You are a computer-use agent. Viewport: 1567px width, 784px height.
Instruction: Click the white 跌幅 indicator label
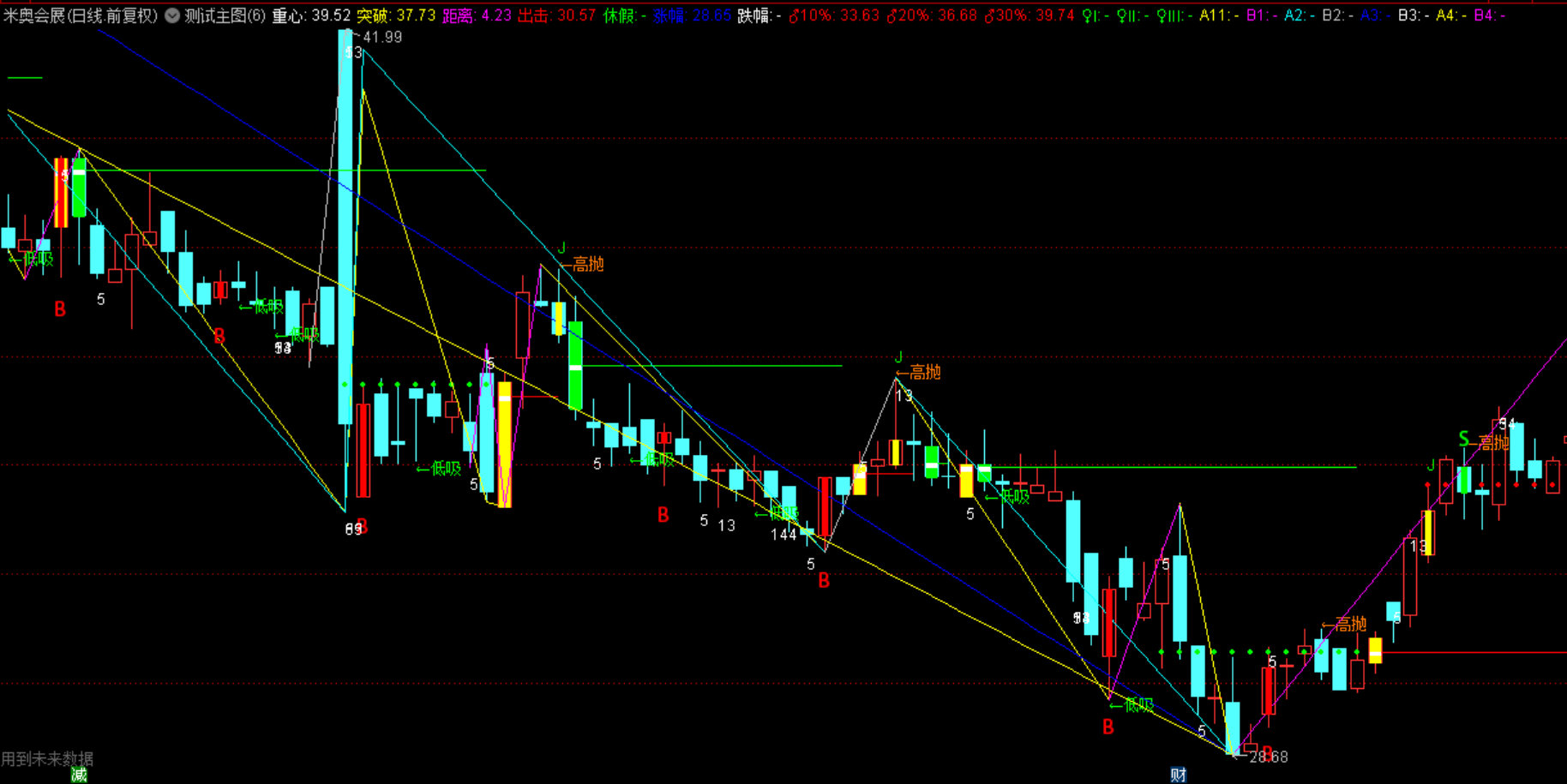[759, 15]
